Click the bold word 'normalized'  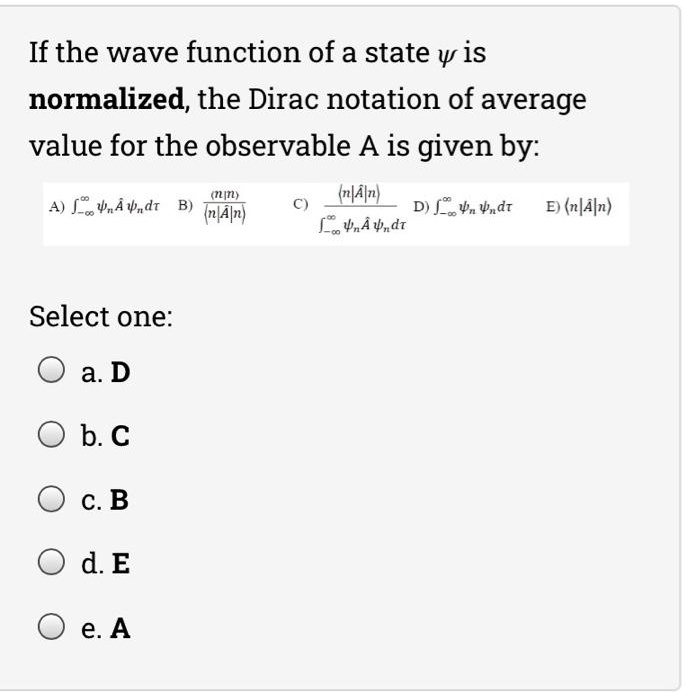[x=106, y=100]
